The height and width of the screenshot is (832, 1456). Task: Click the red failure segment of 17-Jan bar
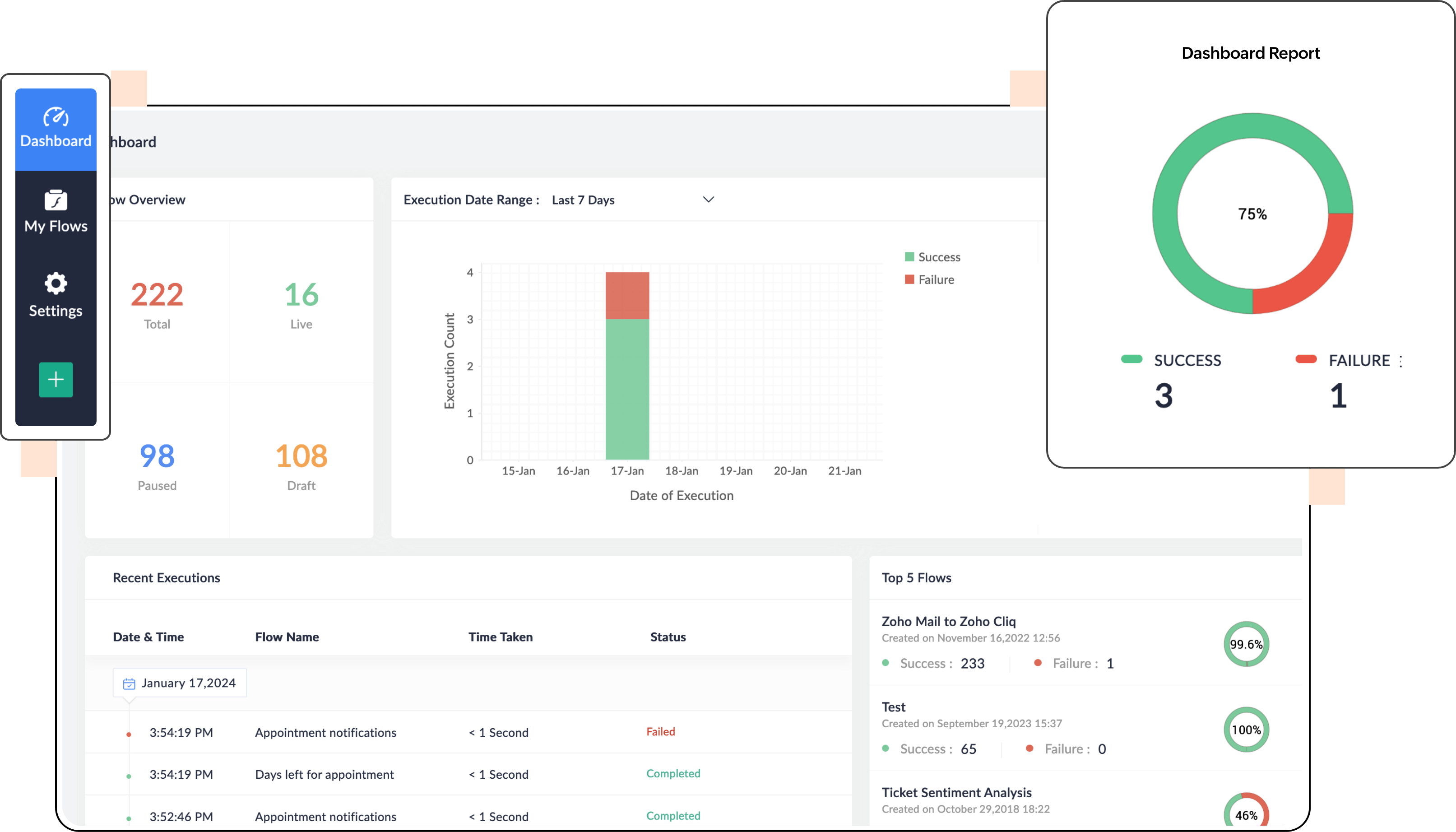click(x=627, y=295)
